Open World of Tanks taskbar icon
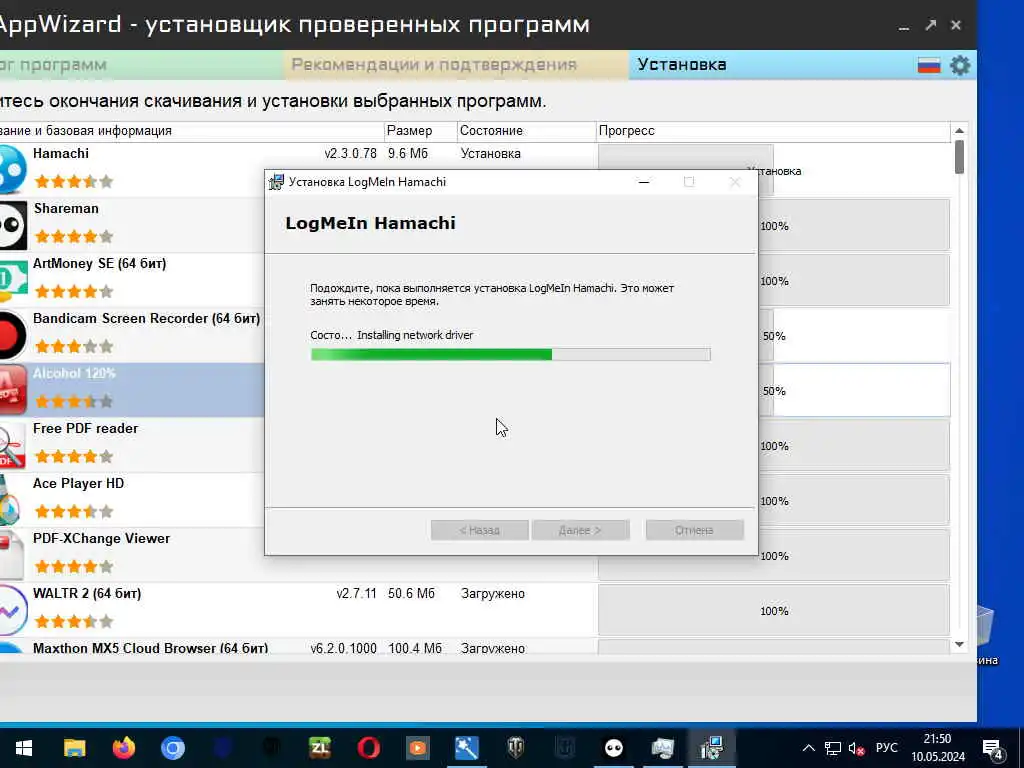Screen dimensions: 1024x768 coord(516,748)
